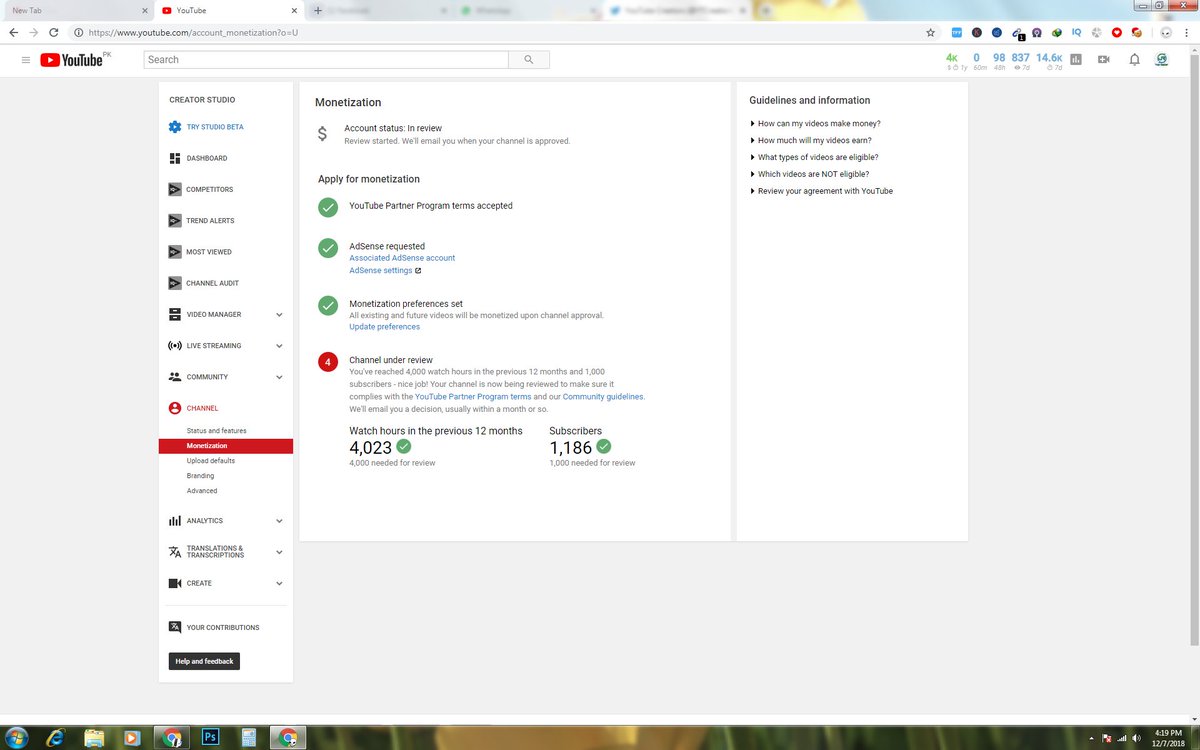The height and width of the screenshot is (750, 1200).
Task: Open the channel avatar menu
Action: [1163, 60]
